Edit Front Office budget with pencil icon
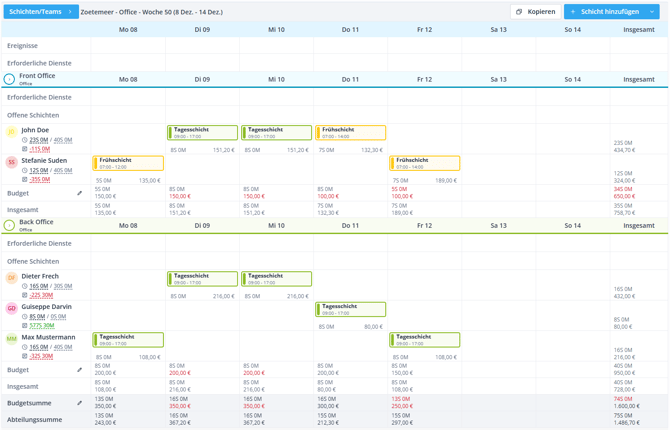The height and width of the screenshot is (430, 670). 79,193
